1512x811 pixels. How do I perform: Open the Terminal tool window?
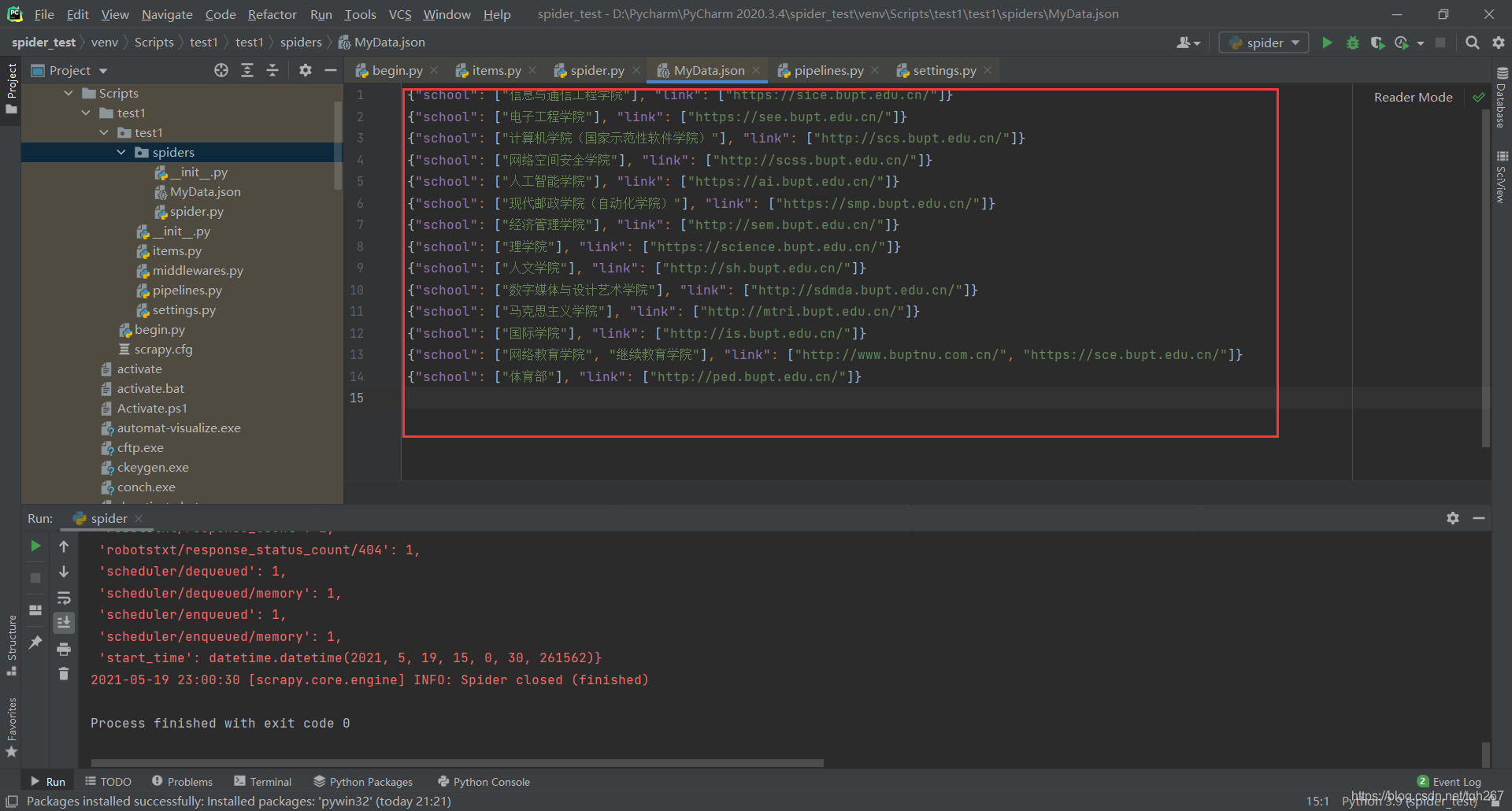[x=262, y=781]
